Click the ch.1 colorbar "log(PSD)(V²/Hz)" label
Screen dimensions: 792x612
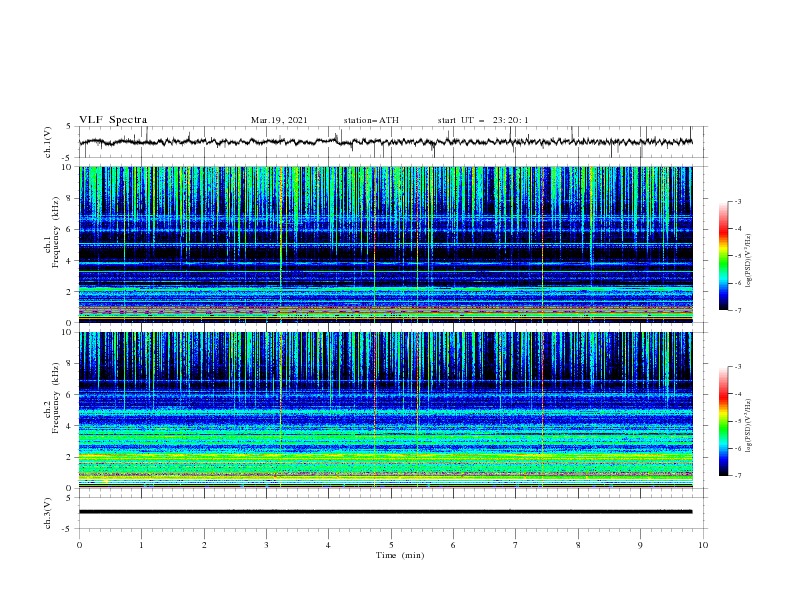(x=749, y=261)
